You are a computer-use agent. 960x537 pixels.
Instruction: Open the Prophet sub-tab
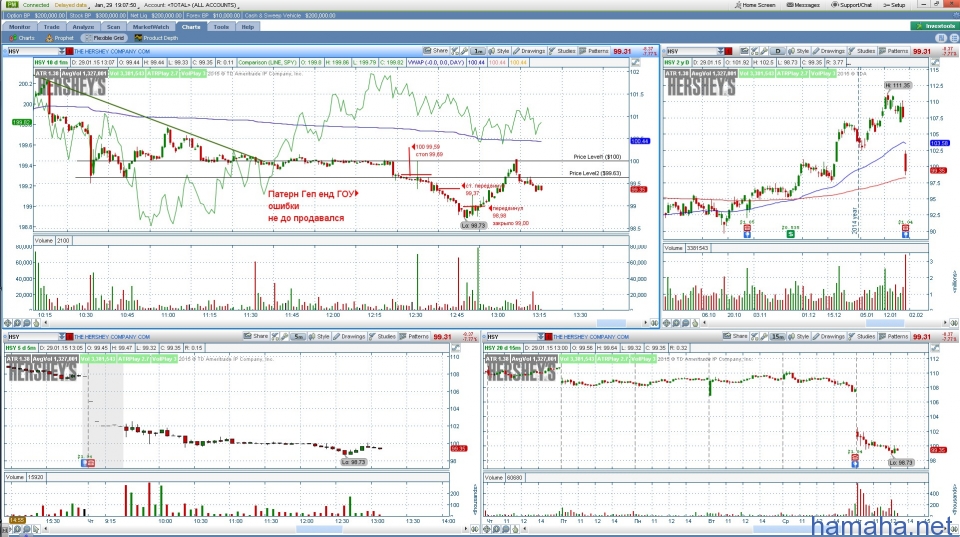[x=60, y=38]
